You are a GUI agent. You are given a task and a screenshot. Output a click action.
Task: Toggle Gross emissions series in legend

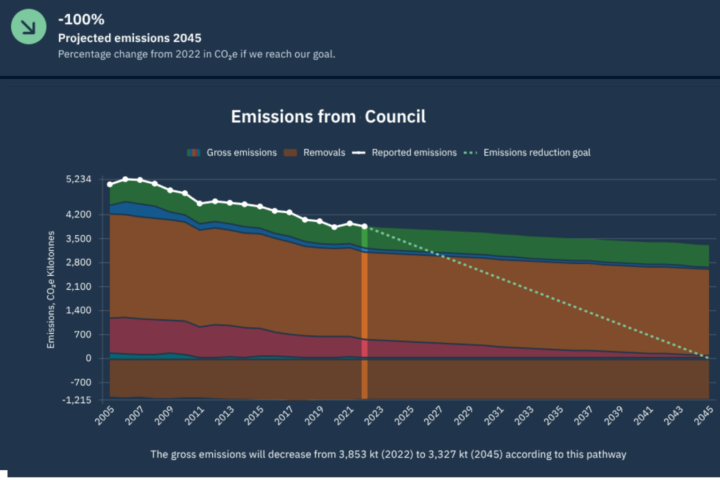pyautogui.click(x=241, y=153)
